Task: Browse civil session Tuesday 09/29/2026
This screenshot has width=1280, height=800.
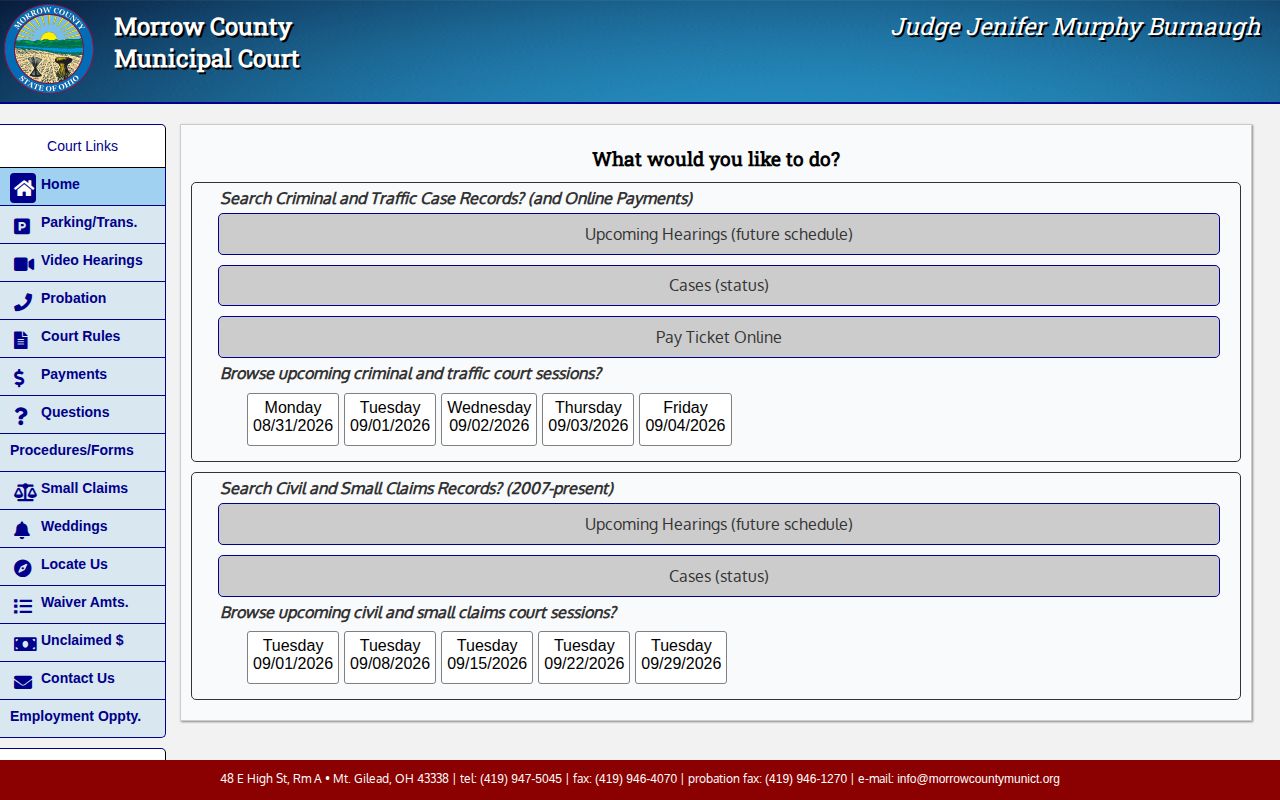Action: (681, 657)
